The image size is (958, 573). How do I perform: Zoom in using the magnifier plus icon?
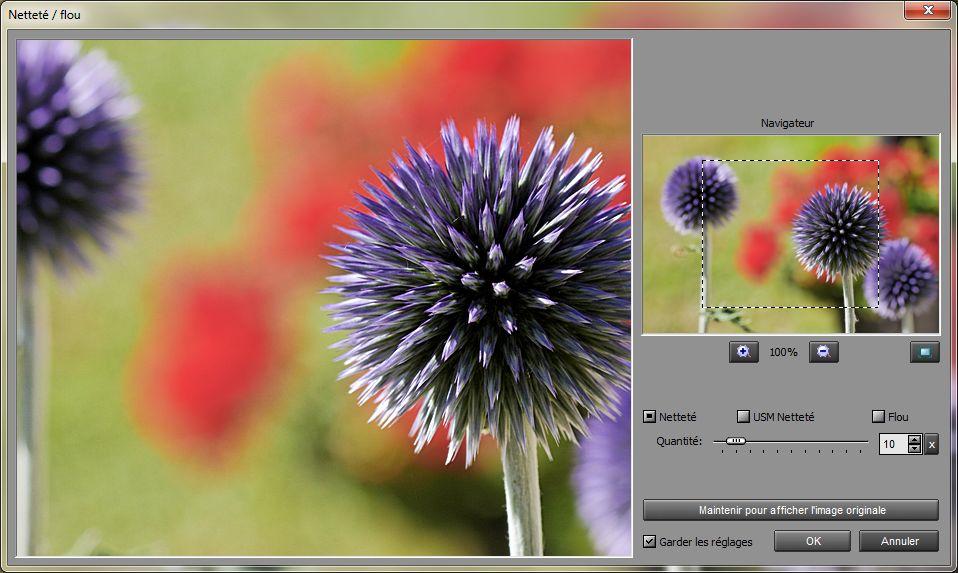pyautogui.click(x=744, y=352)
